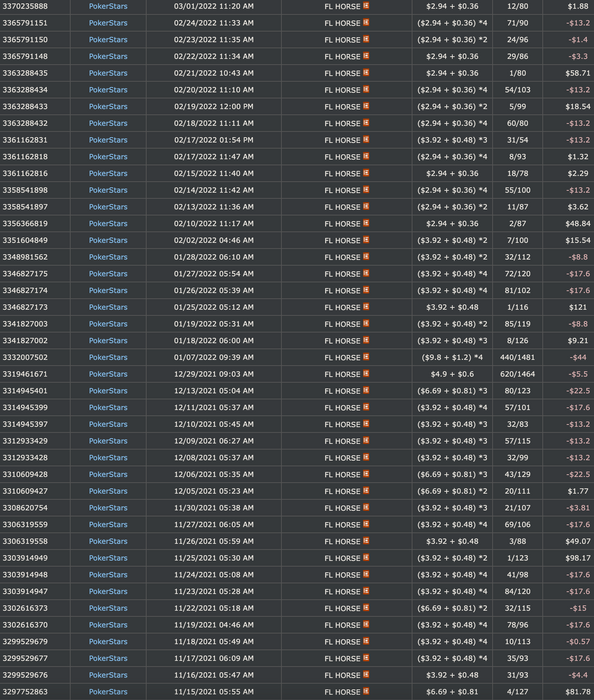Click orange HORSE icon in row 3310609427

tap(366, 491)
